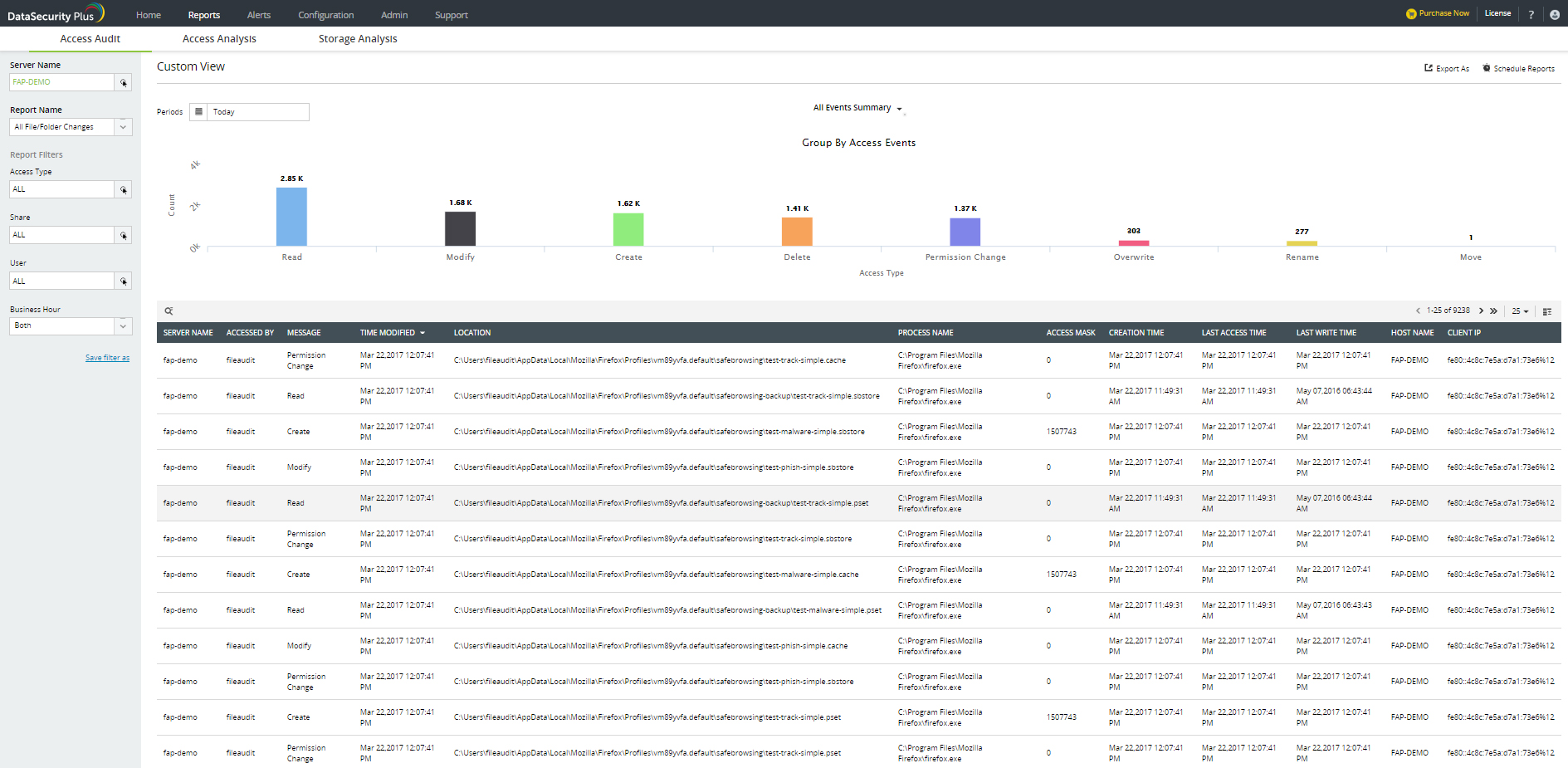Sort by the Accessed By column header
1568x768 pixels.
[250, 333]
